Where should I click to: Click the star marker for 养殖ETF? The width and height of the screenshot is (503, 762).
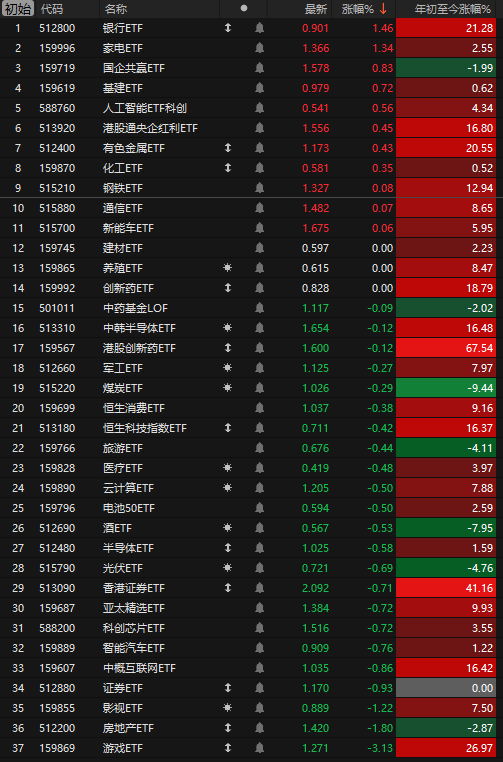pos(227,268)
